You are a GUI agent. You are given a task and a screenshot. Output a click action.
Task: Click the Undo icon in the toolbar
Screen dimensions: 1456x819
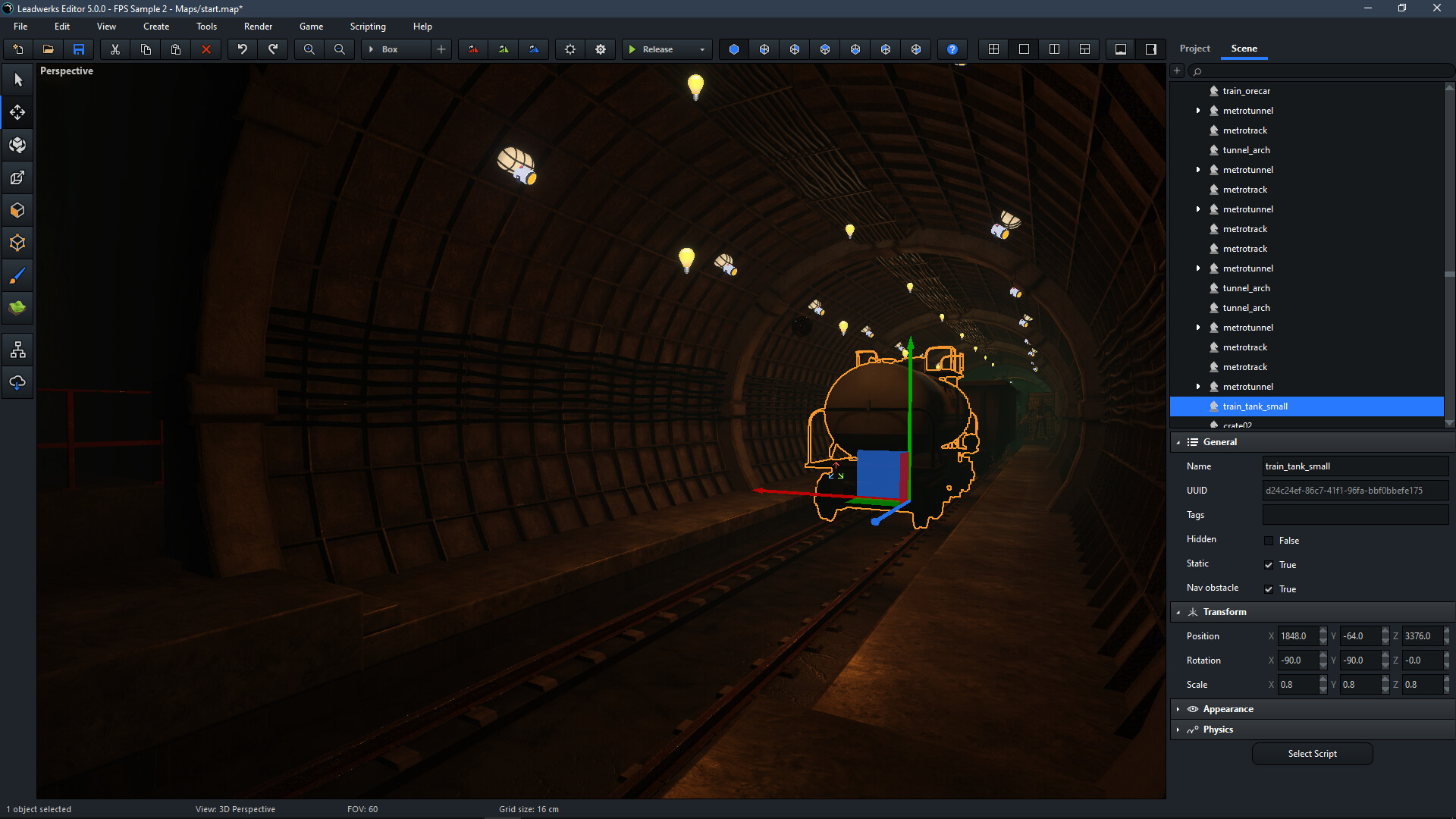point(242,49)
